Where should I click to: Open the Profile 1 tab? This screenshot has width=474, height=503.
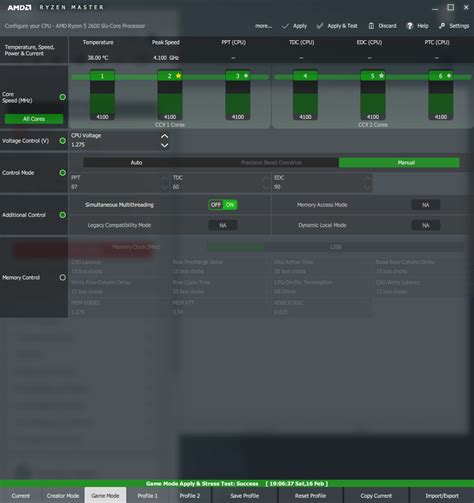pos(148,496)
